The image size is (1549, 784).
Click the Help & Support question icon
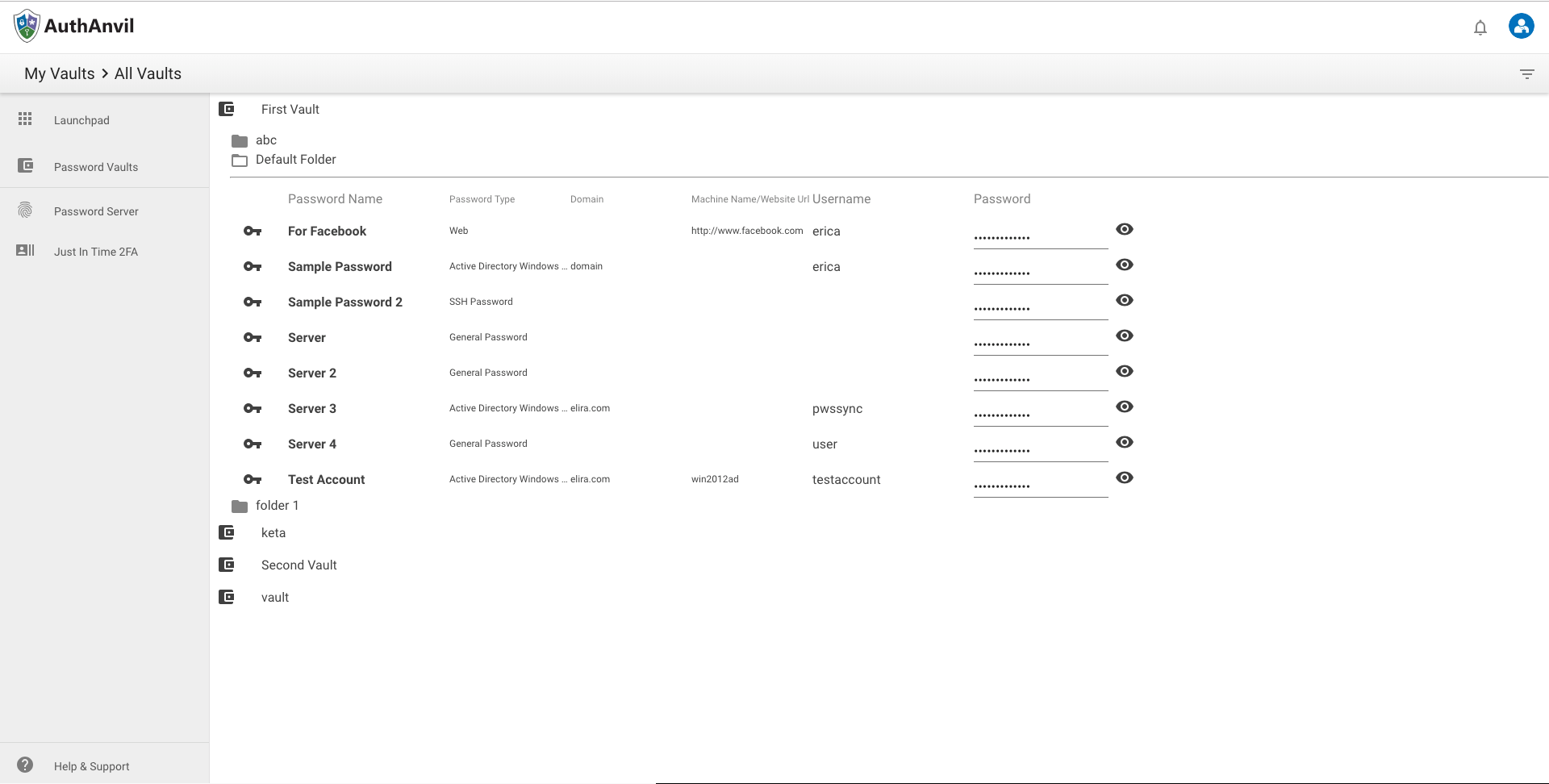25,765
